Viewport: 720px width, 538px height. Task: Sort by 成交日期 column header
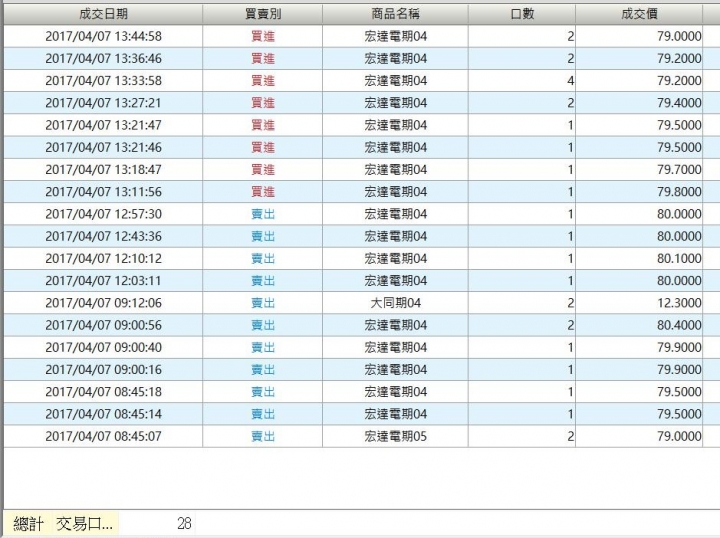[x=103, y=14]
